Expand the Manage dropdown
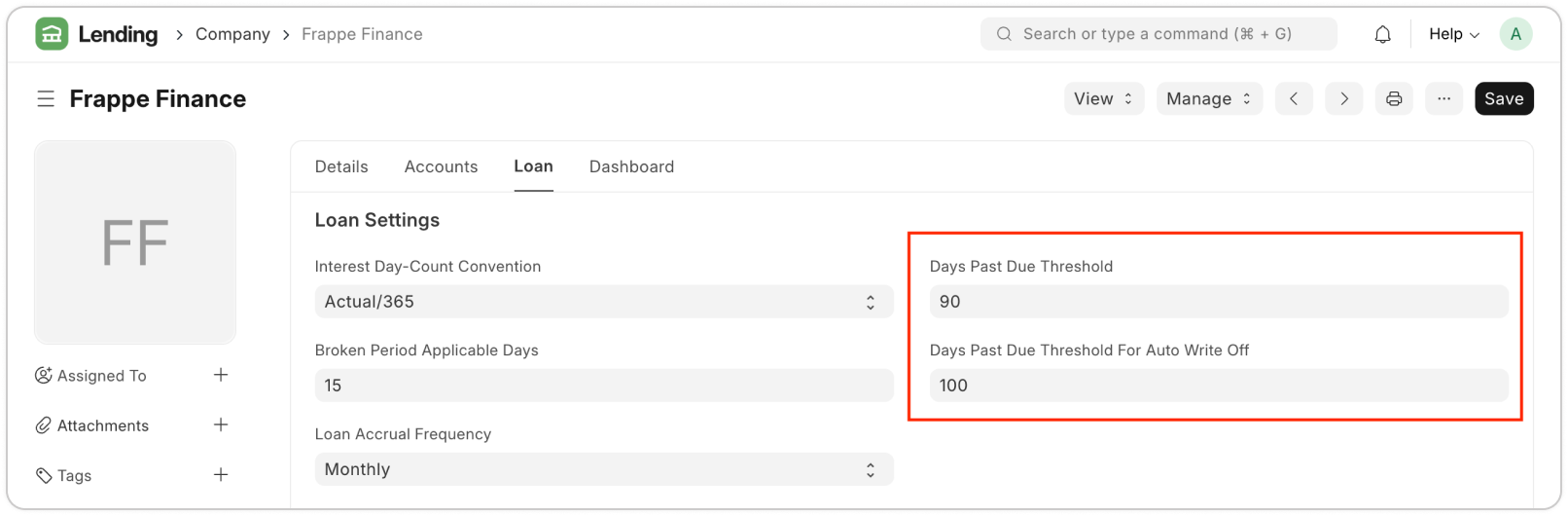The image size is (1568, 516). (x=1209, y=99)
